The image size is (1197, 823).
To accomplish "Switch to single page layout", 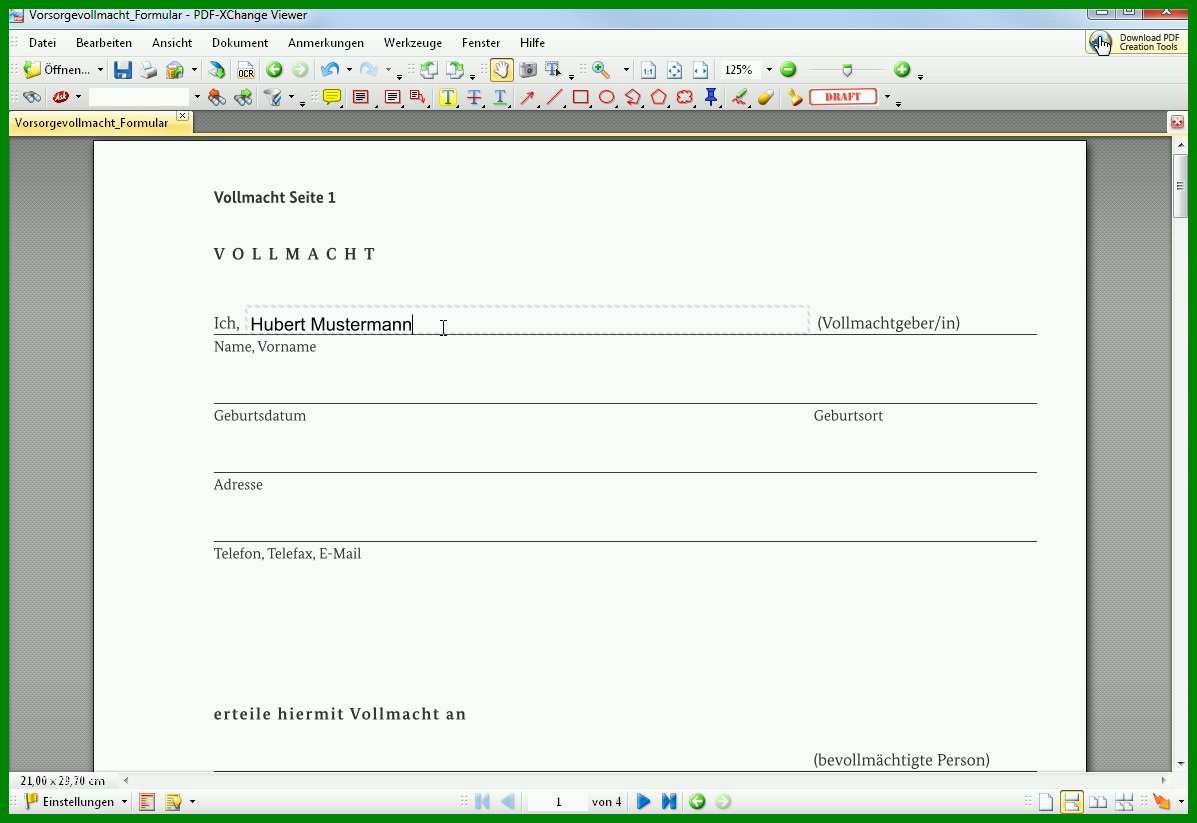I will click(x=1045, y=802).
